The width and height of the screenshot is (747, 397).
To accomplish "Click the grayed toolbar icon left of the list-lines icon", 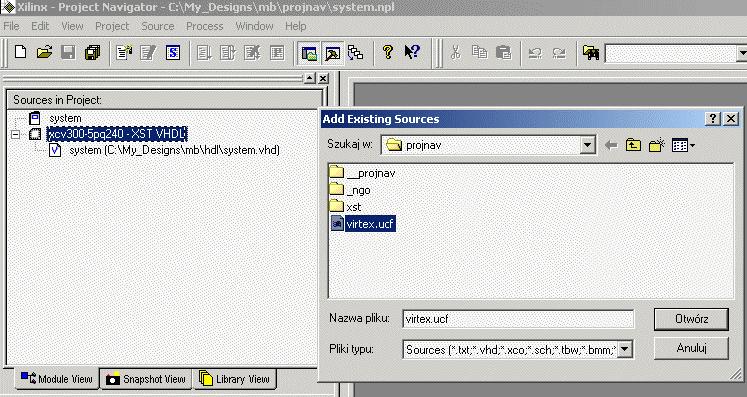I will [252, 51].
